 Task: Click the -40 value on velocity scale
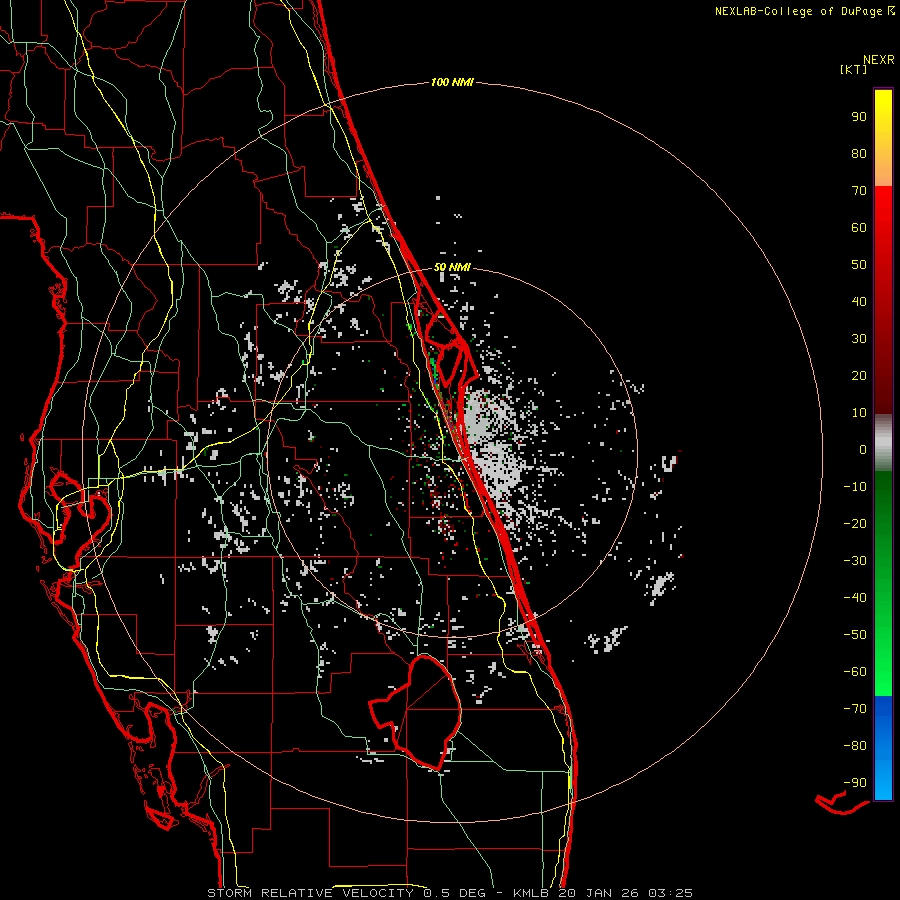(x=855, y=598)
